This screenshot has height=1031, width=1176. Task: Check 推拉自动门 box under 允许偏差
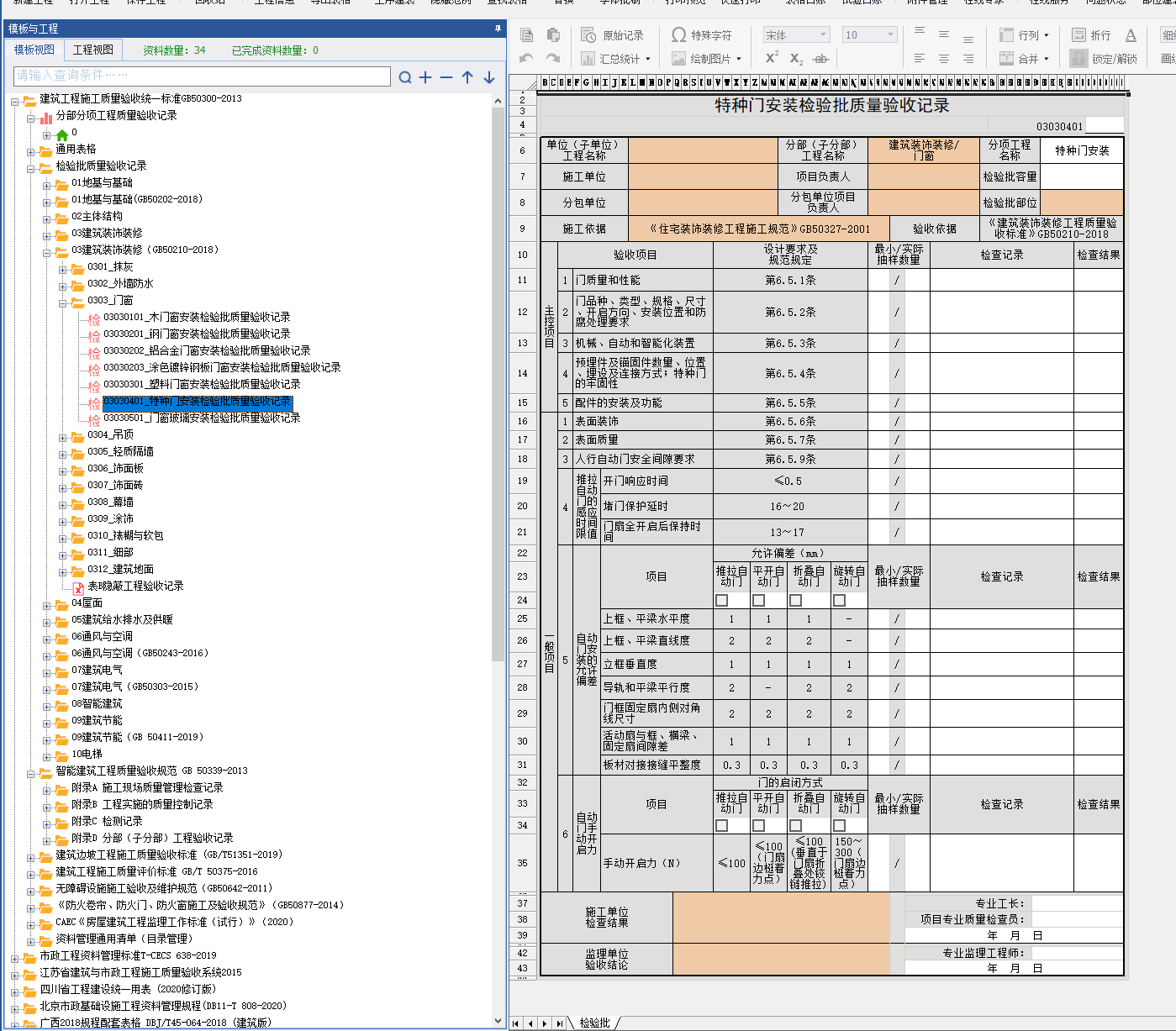tap(721, 600)
